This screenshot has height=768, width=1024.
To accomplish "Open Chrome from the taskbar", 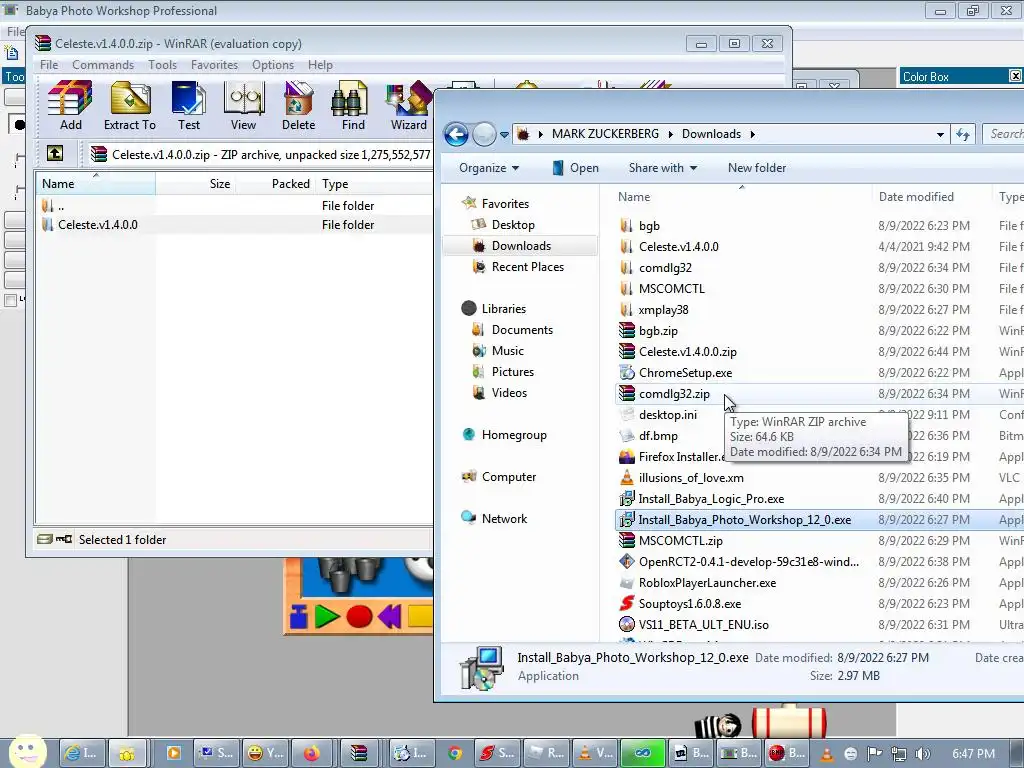I will (455, 753).
